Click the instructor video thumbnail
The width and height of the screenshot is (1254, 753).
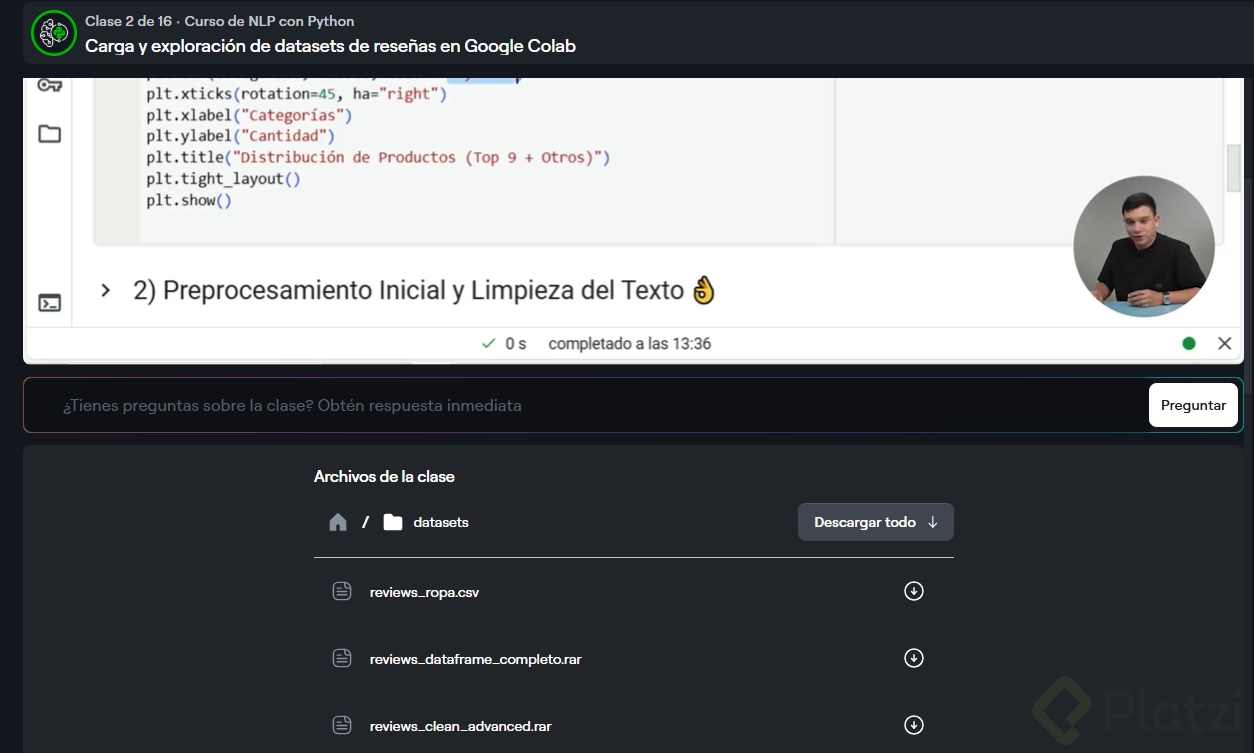pos(1143,246)
